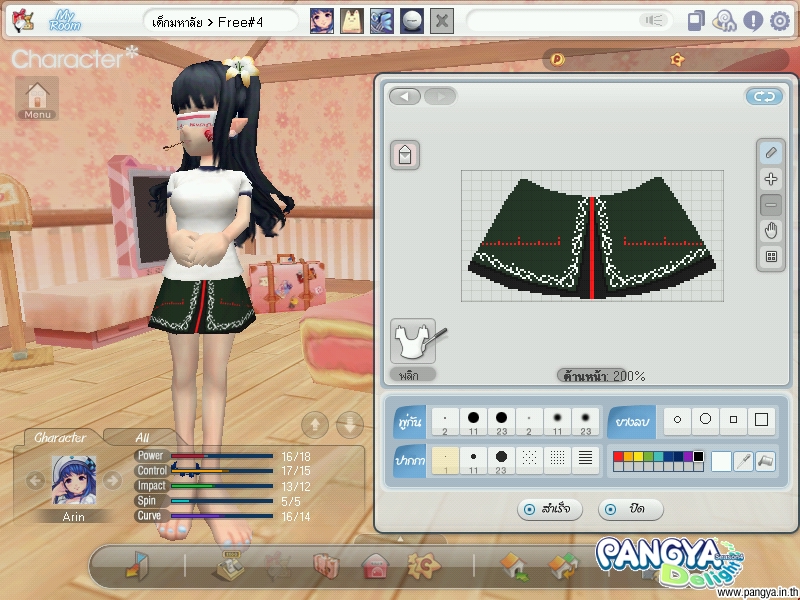The height and width of the screenshot is (600, 800).
Task: Choose the yellow color swatch
Action: (x=638, y=457)
